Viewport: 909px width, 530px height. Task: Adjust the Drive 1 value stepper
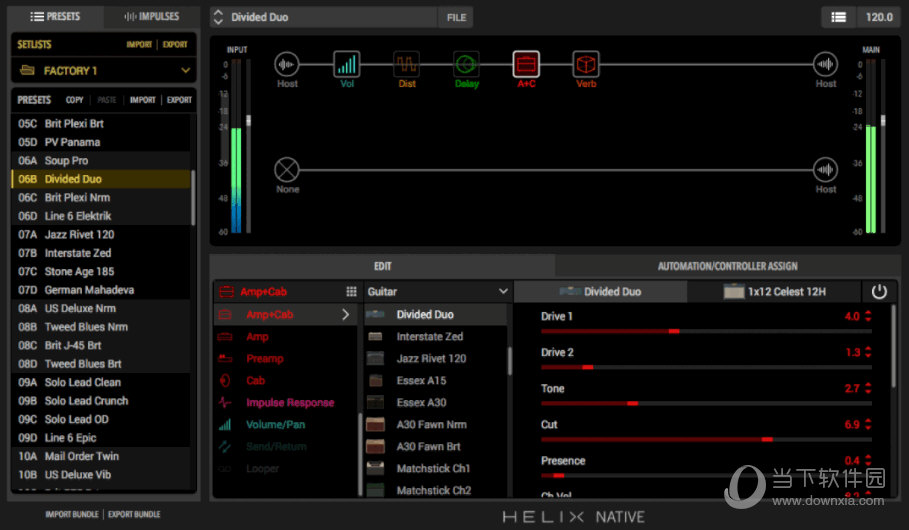867,317
